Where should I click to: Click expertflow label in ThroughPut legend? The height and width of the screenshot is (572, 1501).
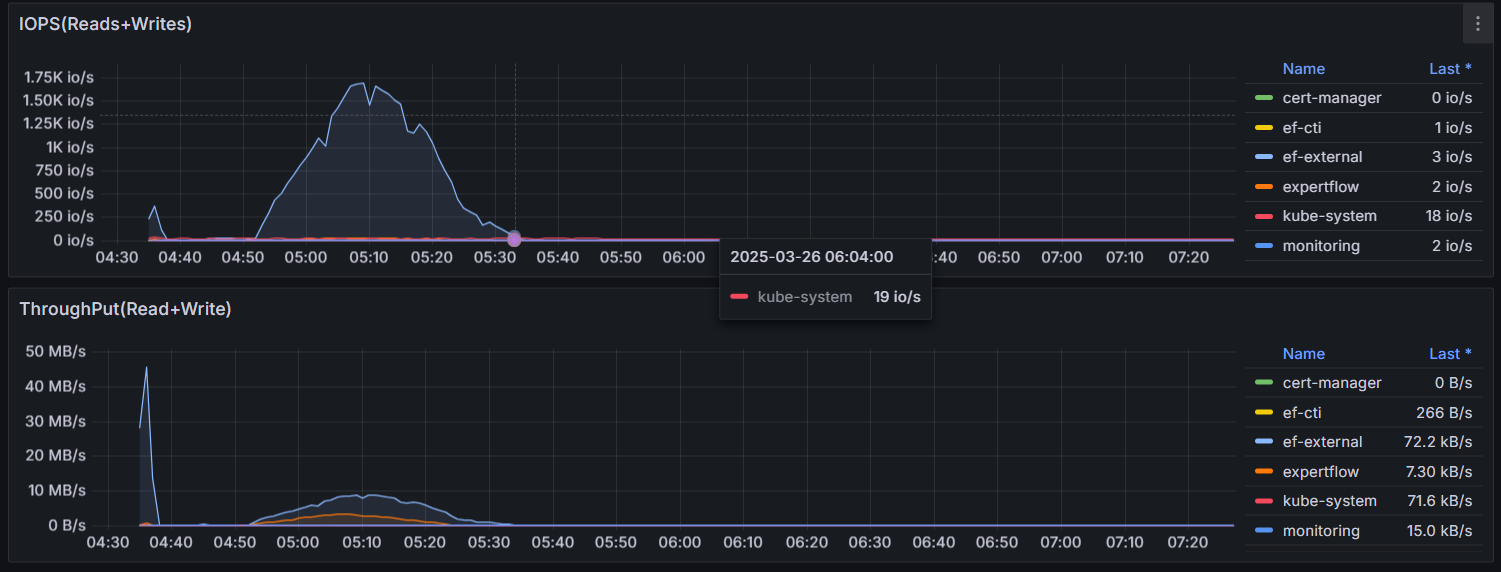[x=1320, y=472]
